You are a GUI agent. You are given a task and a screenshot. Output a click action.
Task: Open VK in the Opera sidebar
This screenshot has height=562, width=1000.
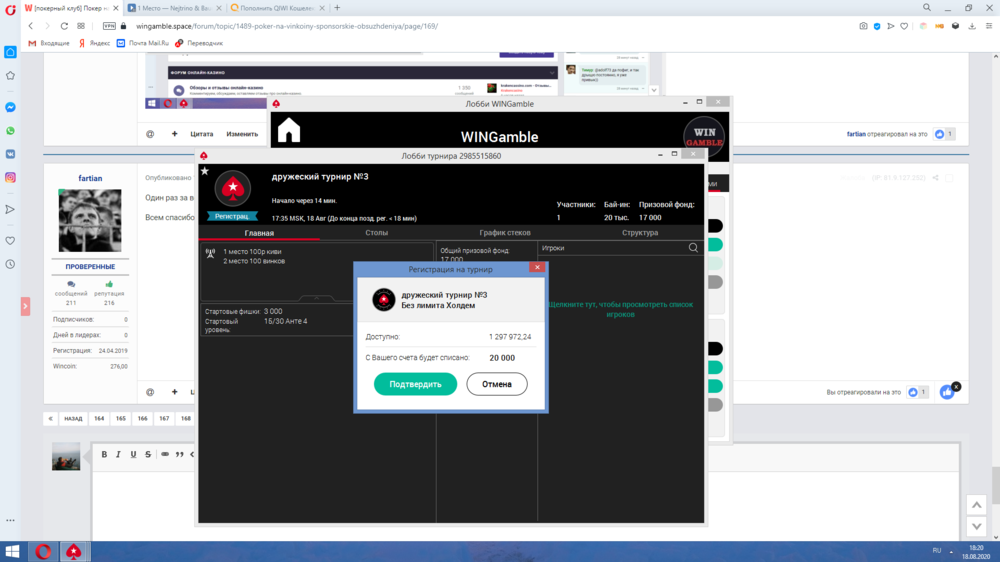coord(11,154)
